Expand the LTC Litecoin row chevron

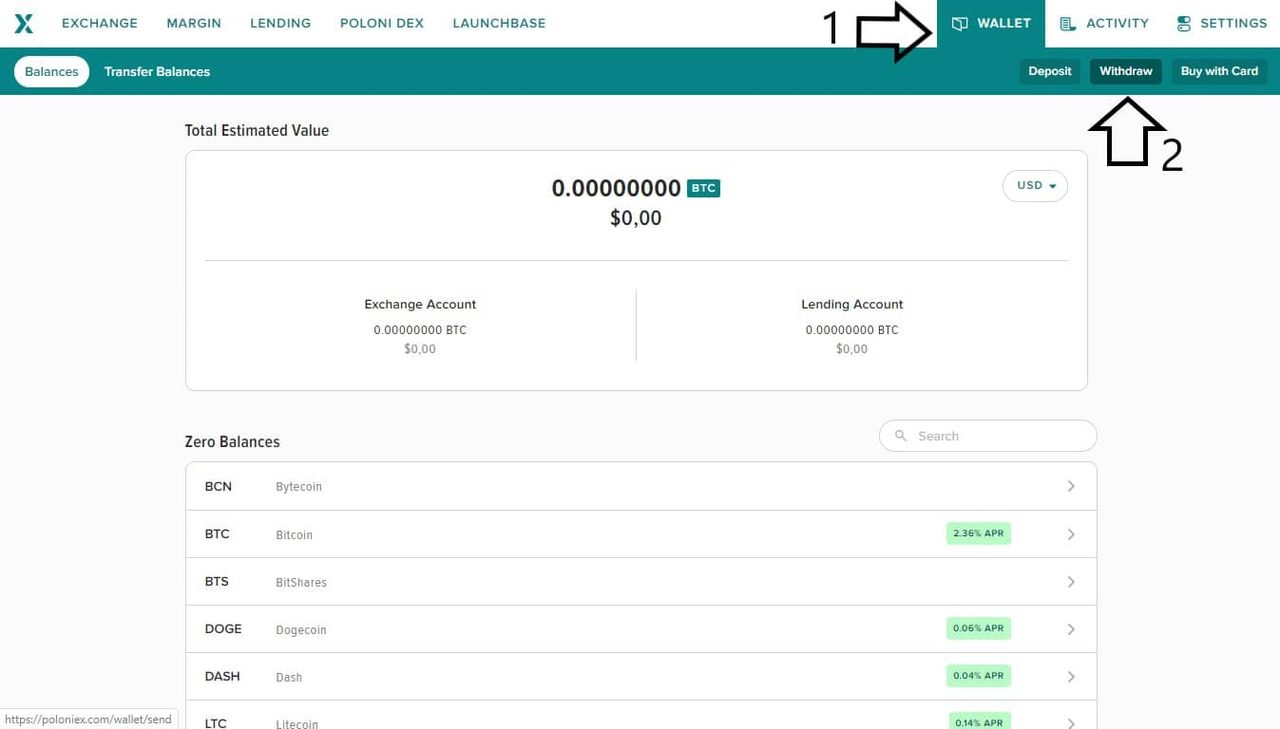point(1071,723)
